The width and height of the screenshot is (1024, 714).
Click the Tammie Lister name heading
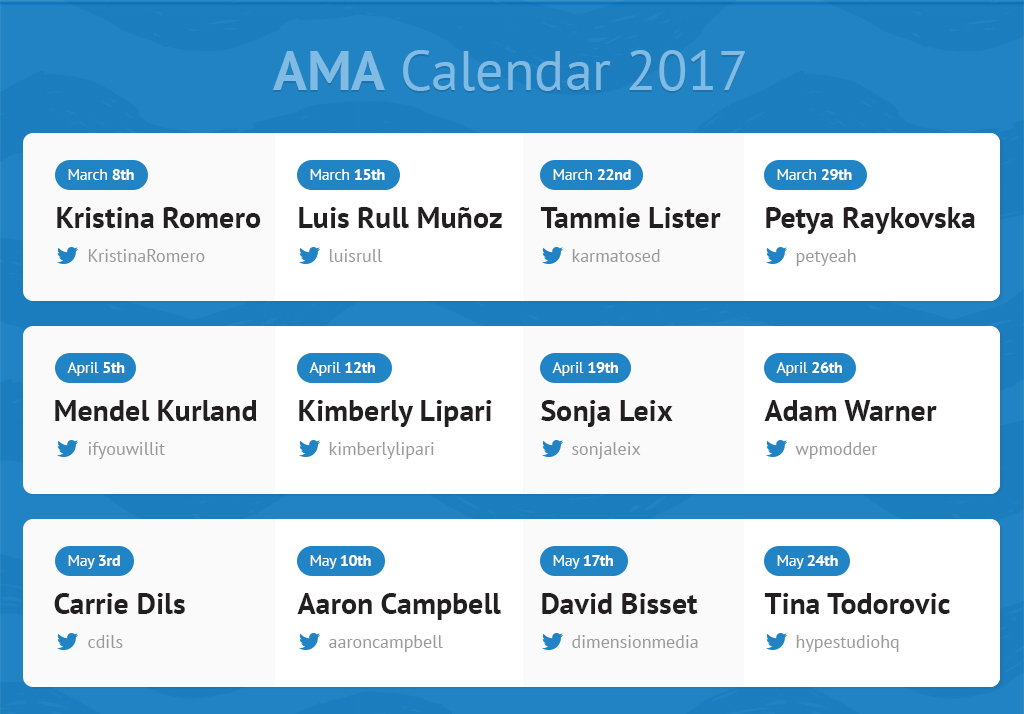(x=630, y=218)
